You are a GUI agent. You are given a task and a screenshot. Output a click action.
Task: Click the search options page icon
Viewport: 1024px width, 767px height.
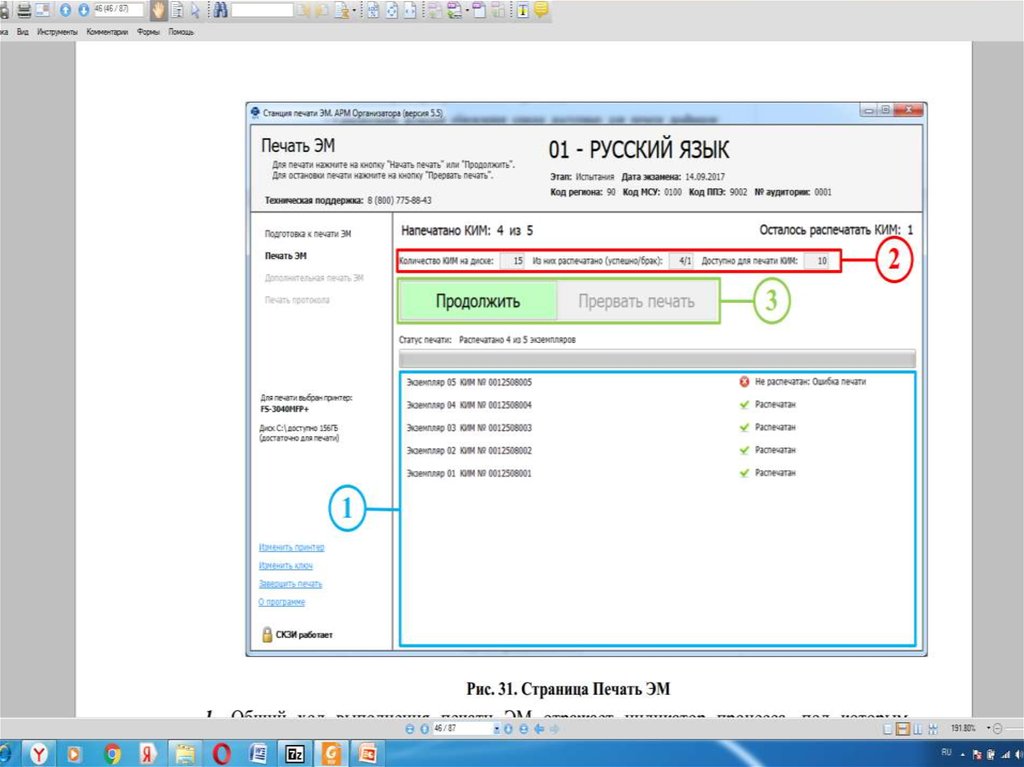[x=342, y=10]
